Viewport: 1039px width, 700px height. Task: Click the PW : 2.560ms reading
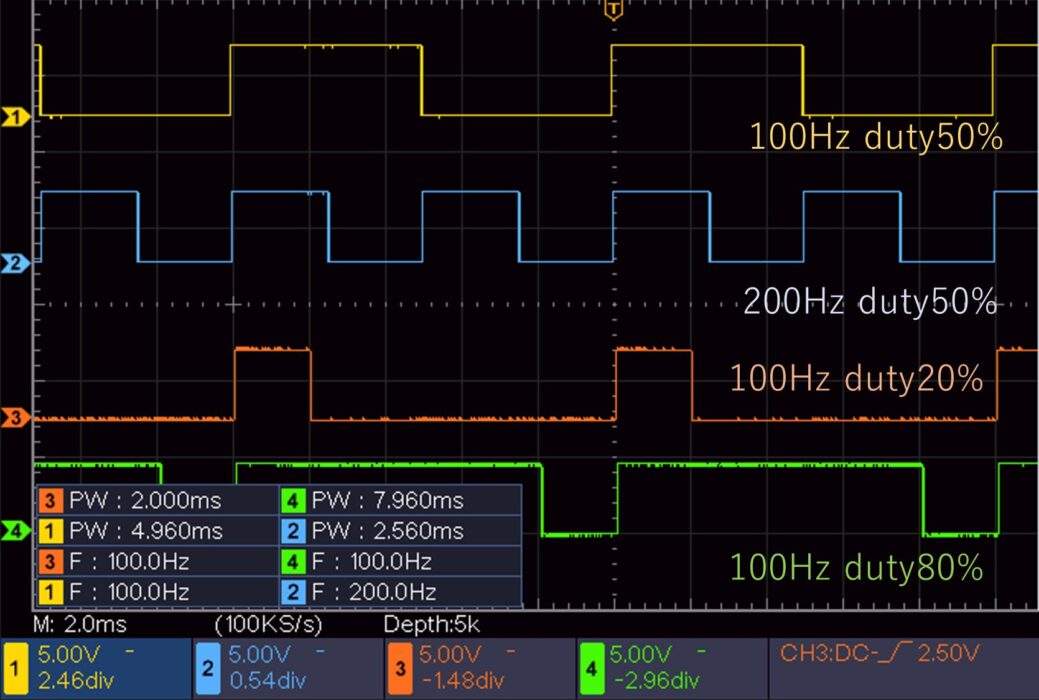(388, 531)
